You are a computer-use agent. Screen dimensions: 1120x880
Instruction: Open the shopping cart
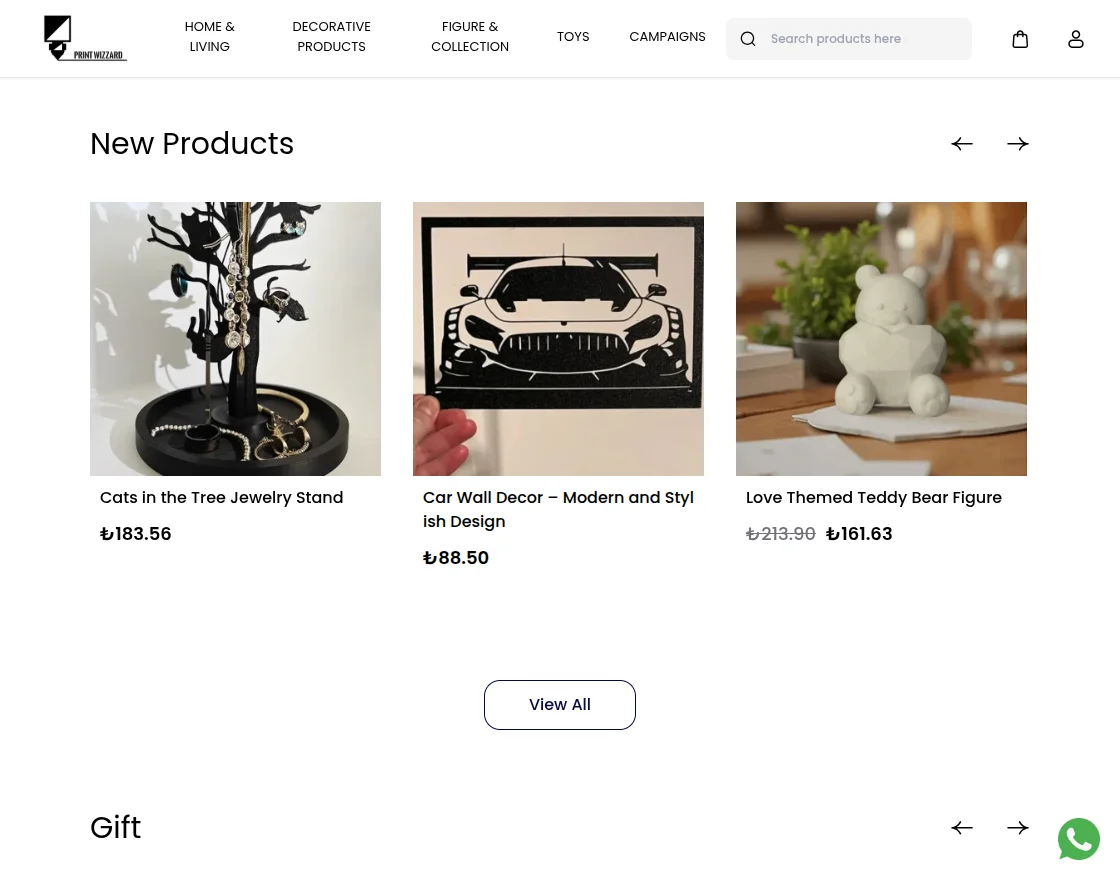(x=1020, y=38)
